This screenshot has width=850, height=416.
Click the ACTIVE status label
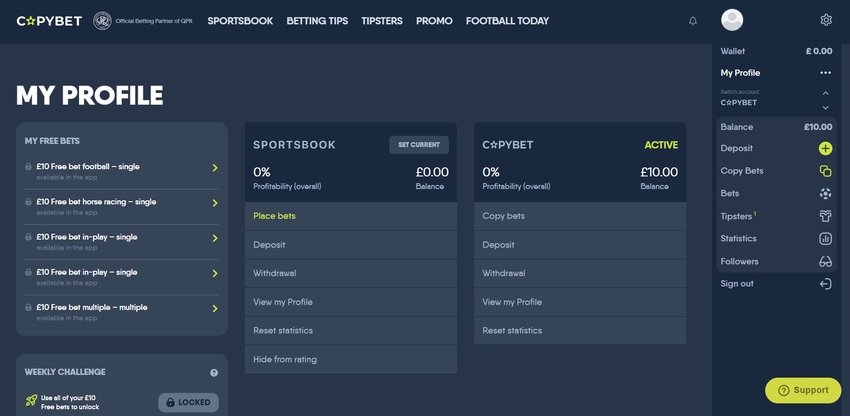click(x=661, y=145)
